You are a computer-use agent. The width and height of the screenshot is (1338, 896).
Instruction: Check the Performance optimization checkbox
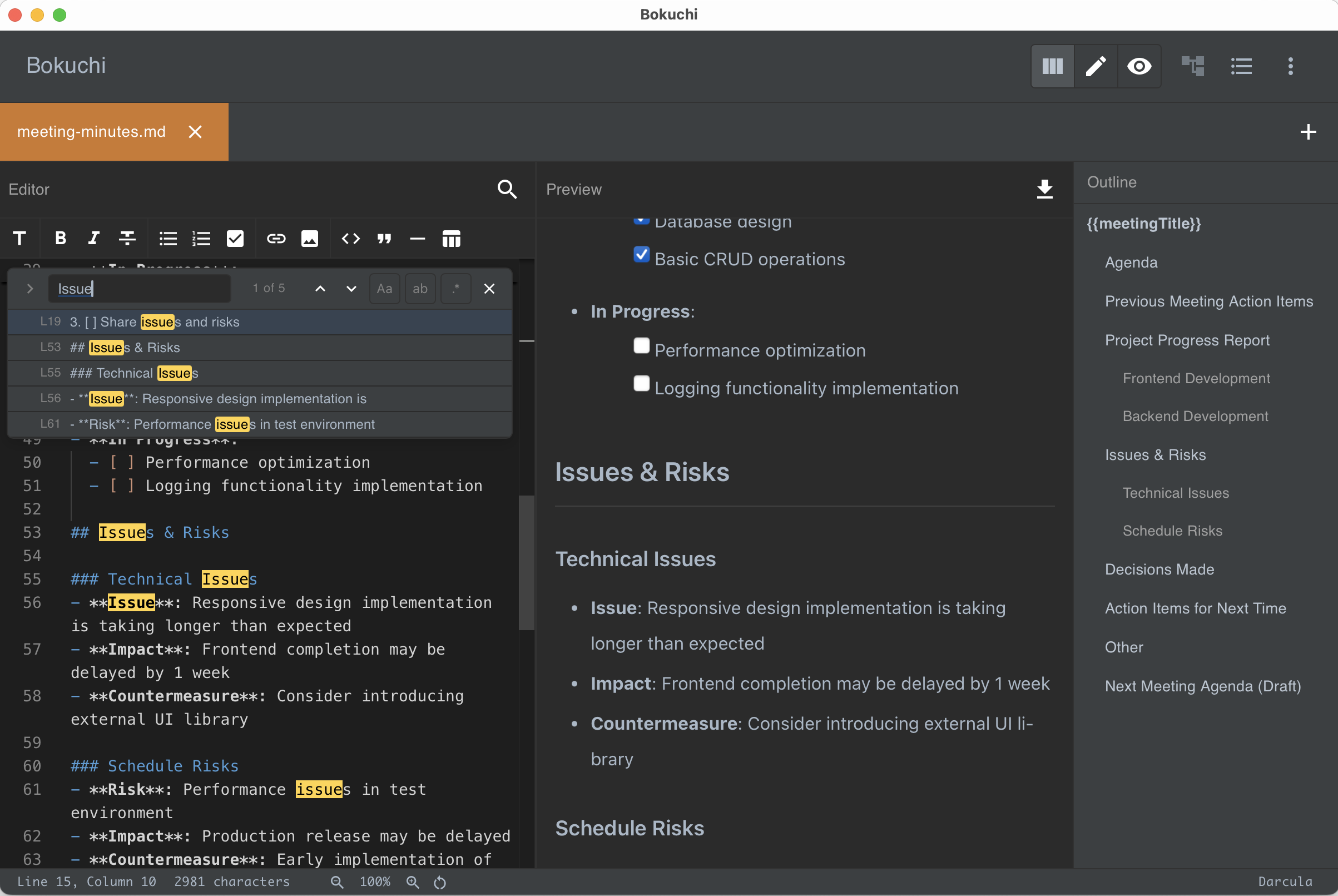(641, 346)
